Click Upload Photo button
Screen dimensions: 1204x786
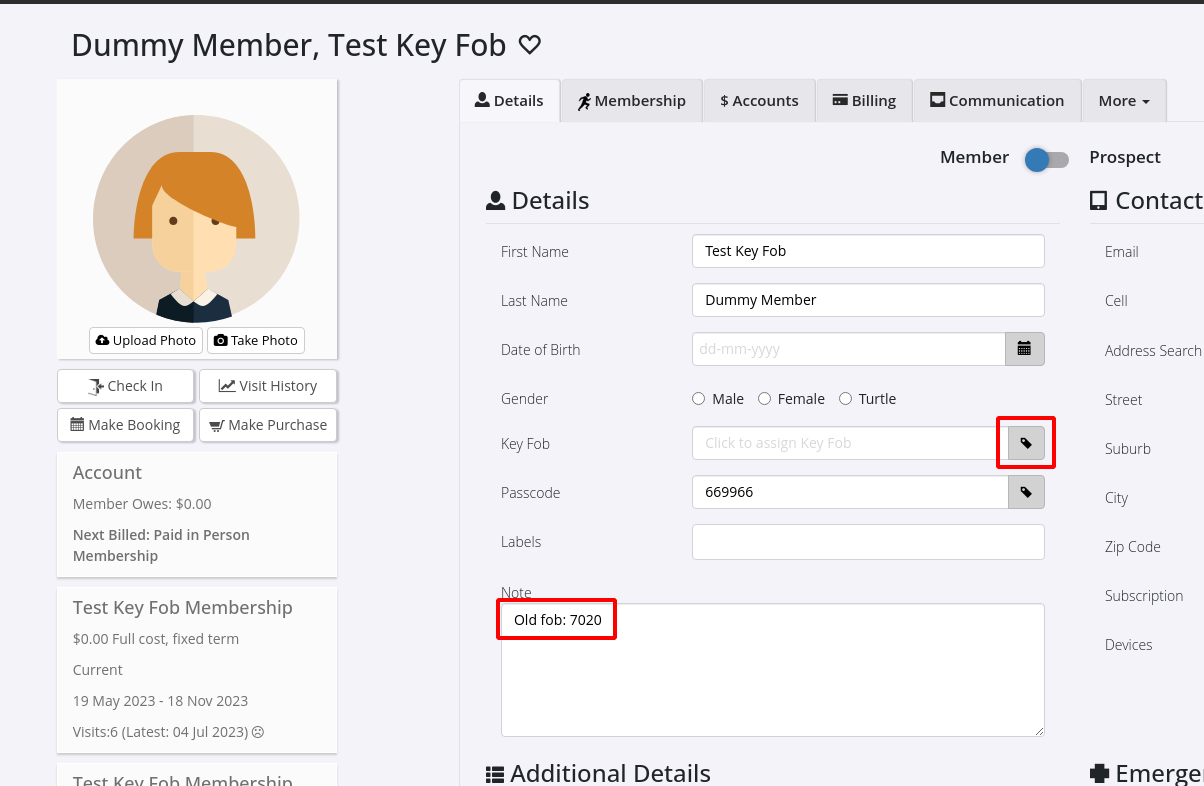point(146,340)
